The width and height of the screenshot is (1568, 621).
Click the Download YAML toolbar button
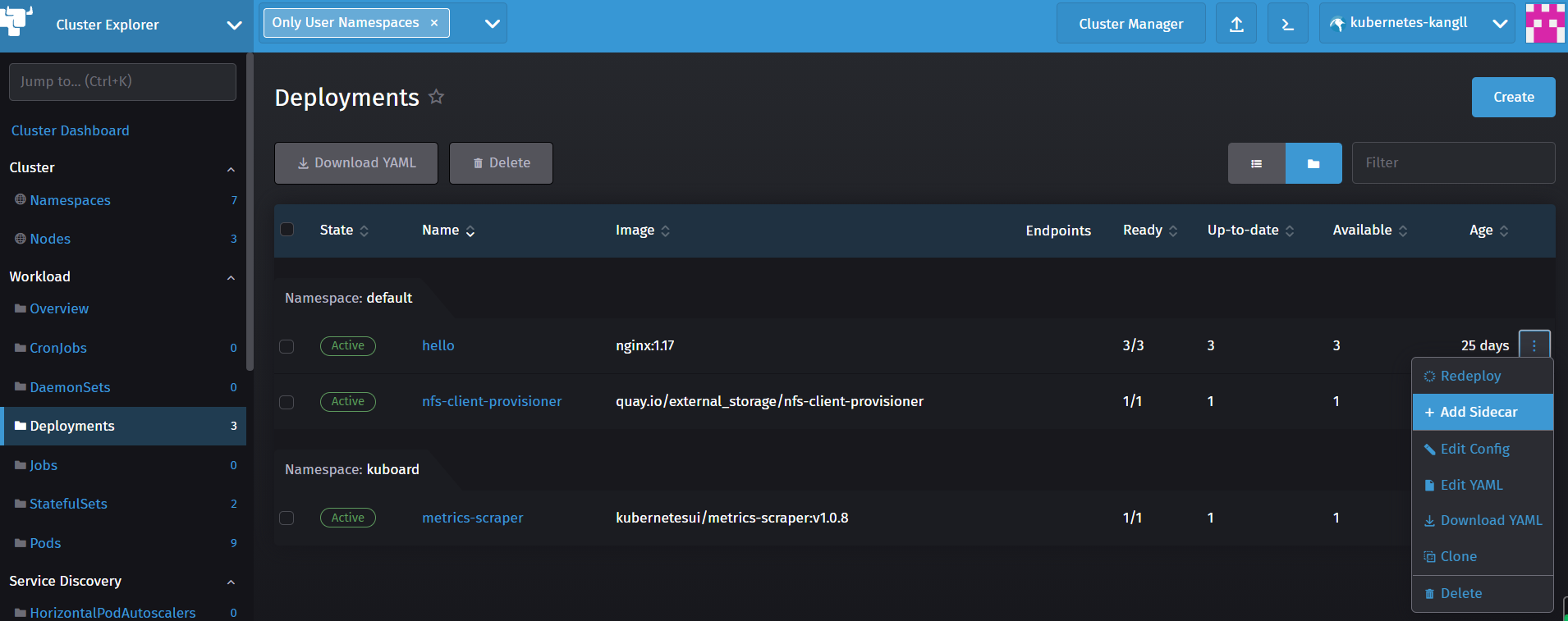[356, 163]
